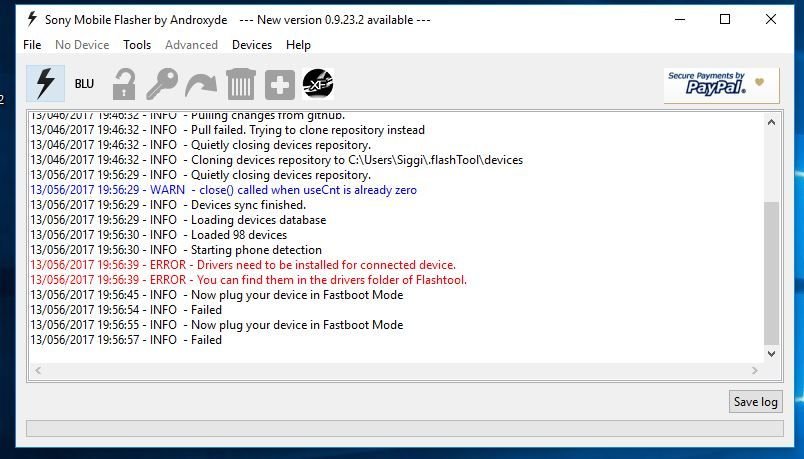This screenshot has height=459, width=804.
Task: Click the 19:56:45 'Now plug your device' line
Action: point(216,295)
